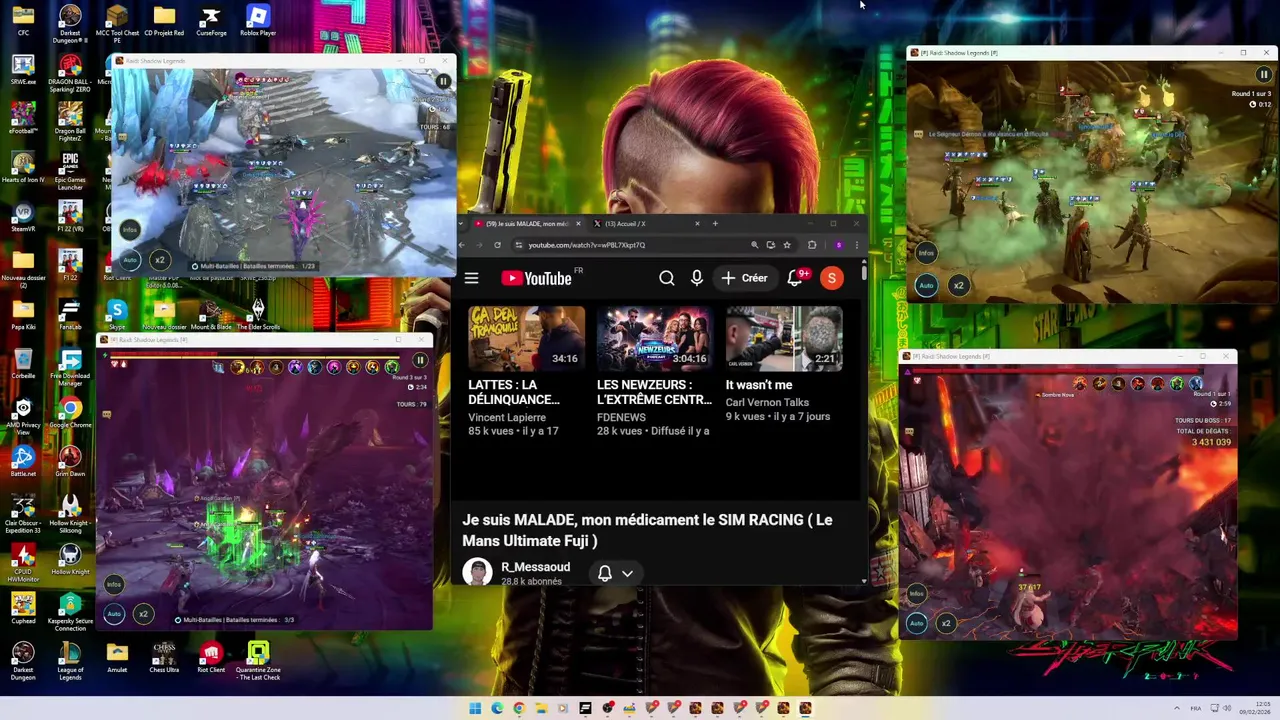The image size is (1280, 720).
Task: Pause the top-left Raid ice battle
Action: pyautogui.click(x=443, y=82)
